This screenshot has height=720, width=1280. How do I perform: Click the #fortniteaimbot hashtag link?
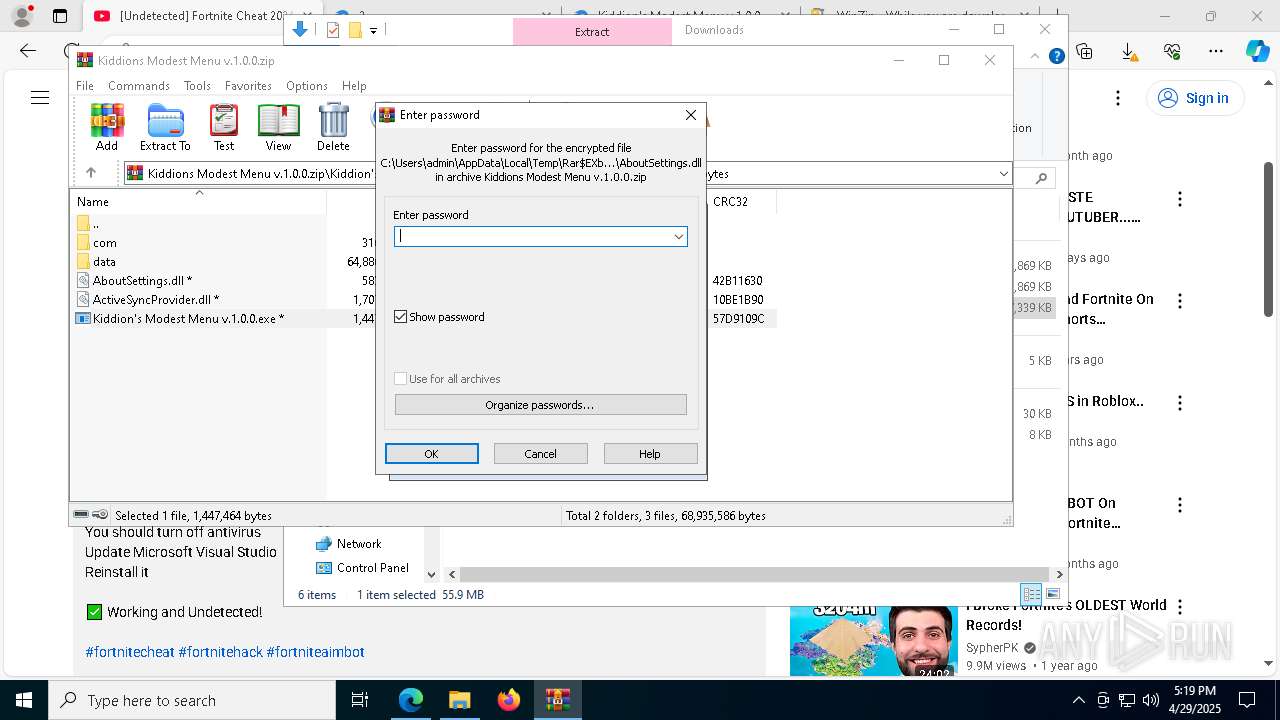[x=315, y=652]
